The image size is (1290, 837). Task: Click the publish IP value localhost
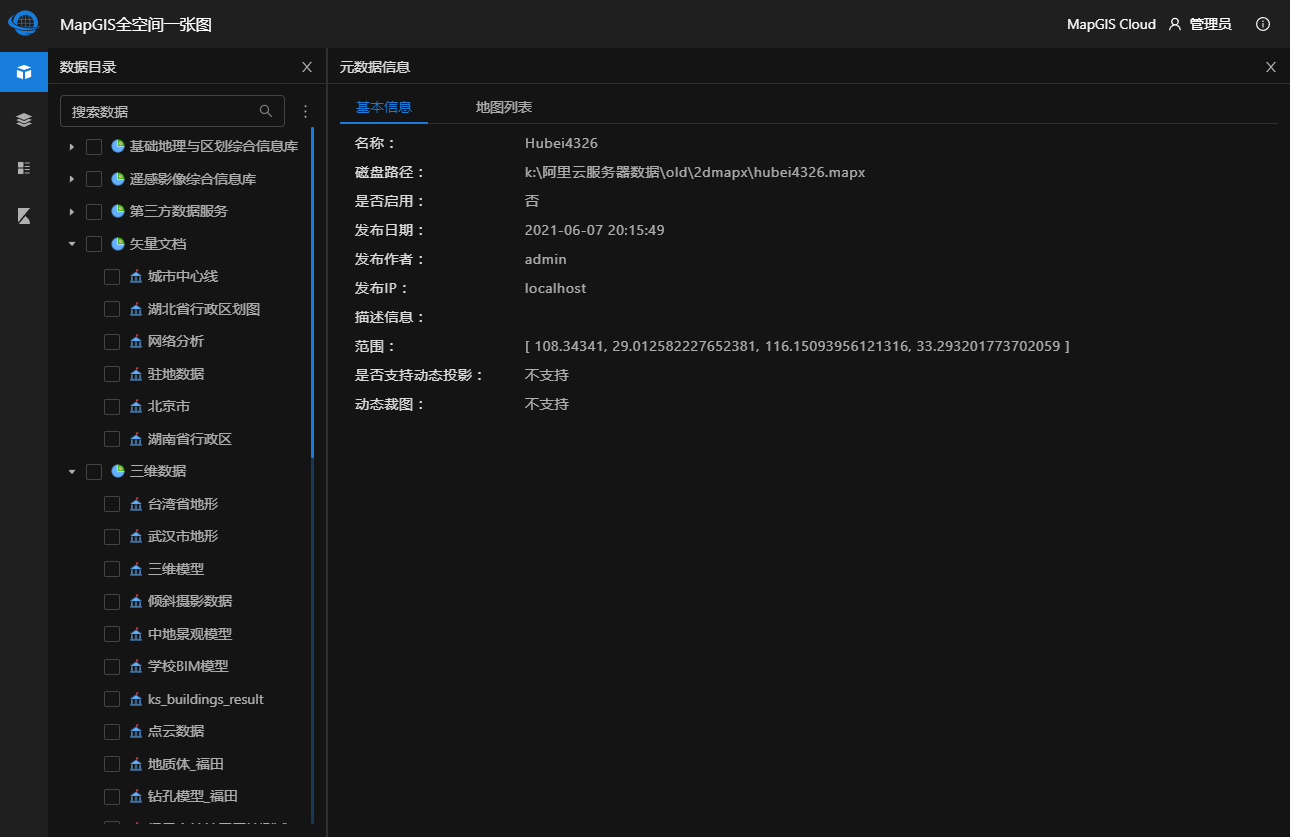[556, 288]
